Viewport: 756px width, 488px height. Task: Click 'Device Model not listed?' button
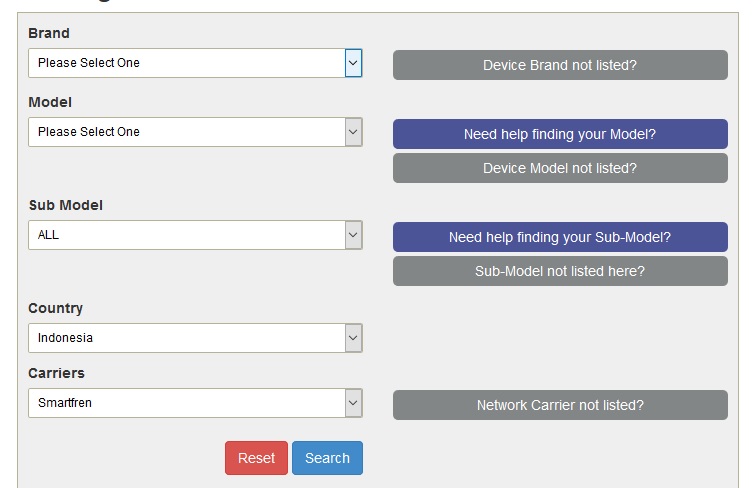pyautogui.click(x=560, y=168)
